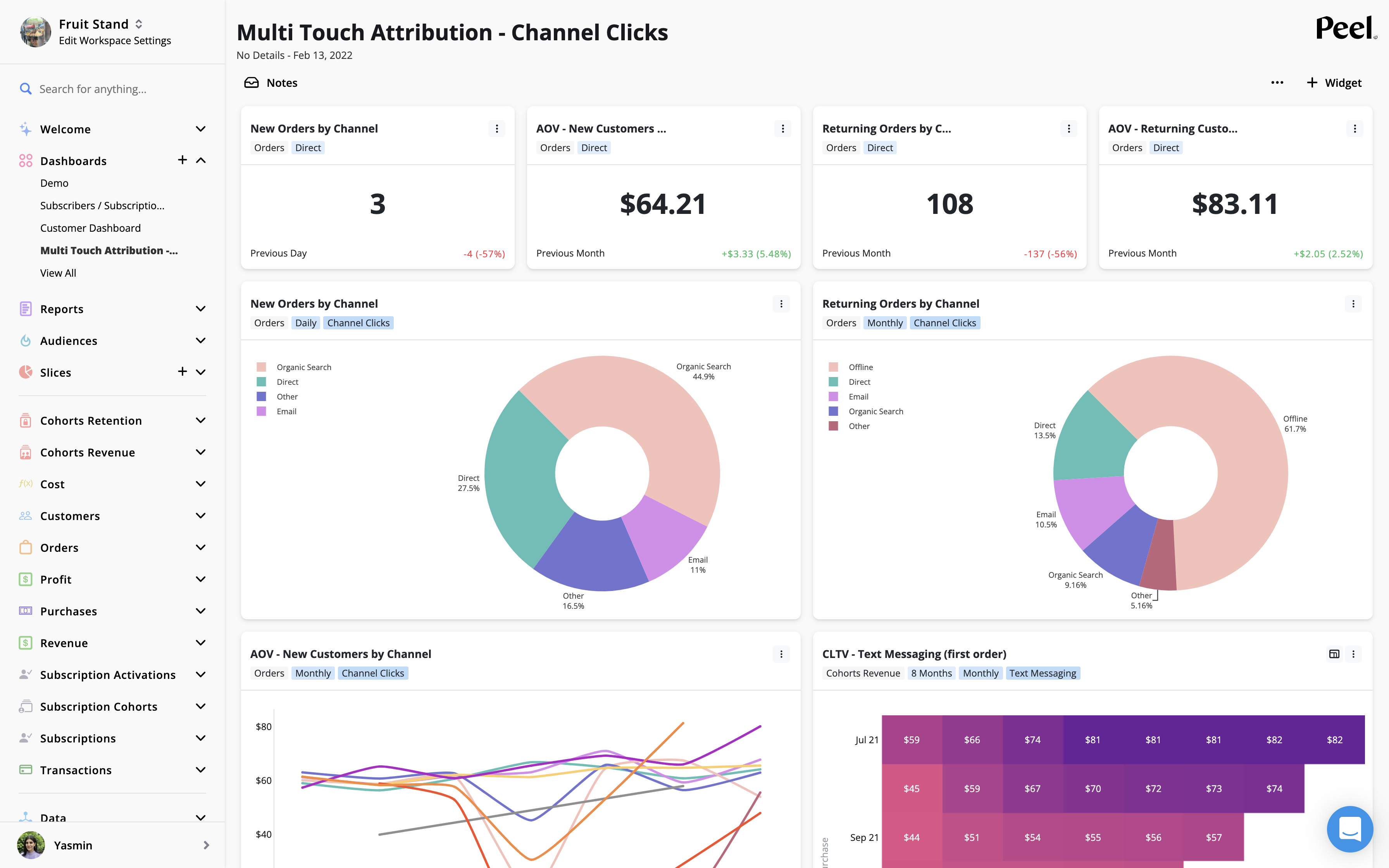Click the Direct color swatch in New Orders legend
This screenshot has width=1389, height=868.
coord(261,382)
